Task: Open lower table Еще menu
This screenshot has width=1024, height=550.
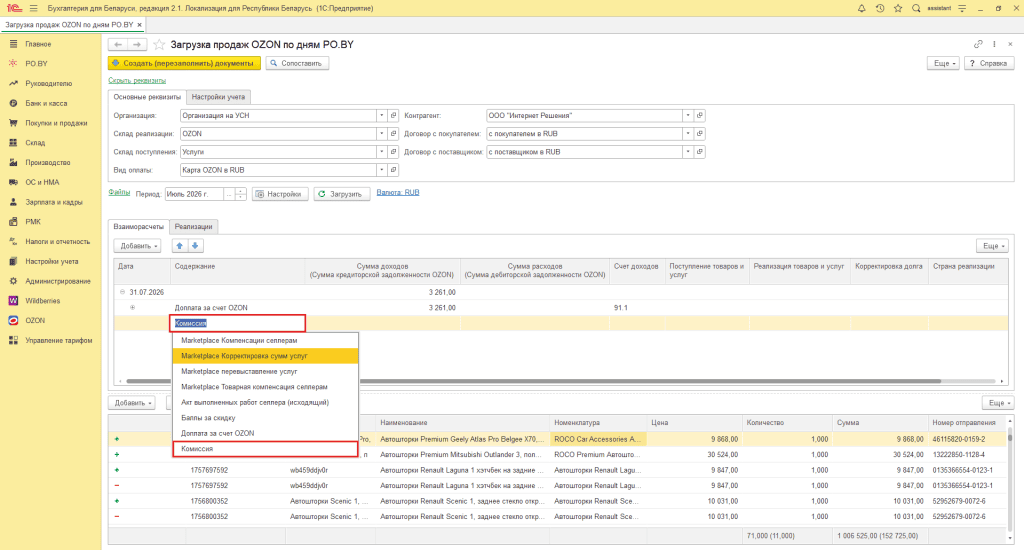Action: coord(998,403)
